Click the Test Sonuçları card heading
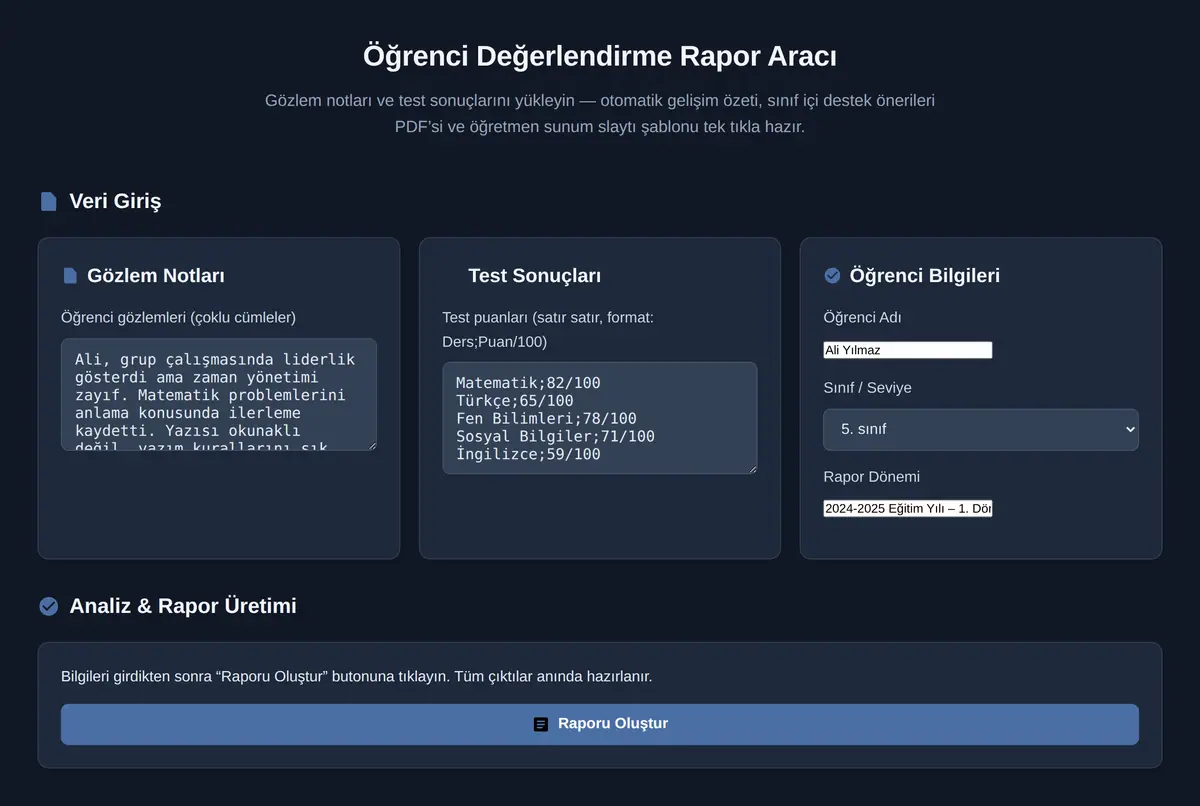The image size is (1200, 806). [x=534, y=276]
